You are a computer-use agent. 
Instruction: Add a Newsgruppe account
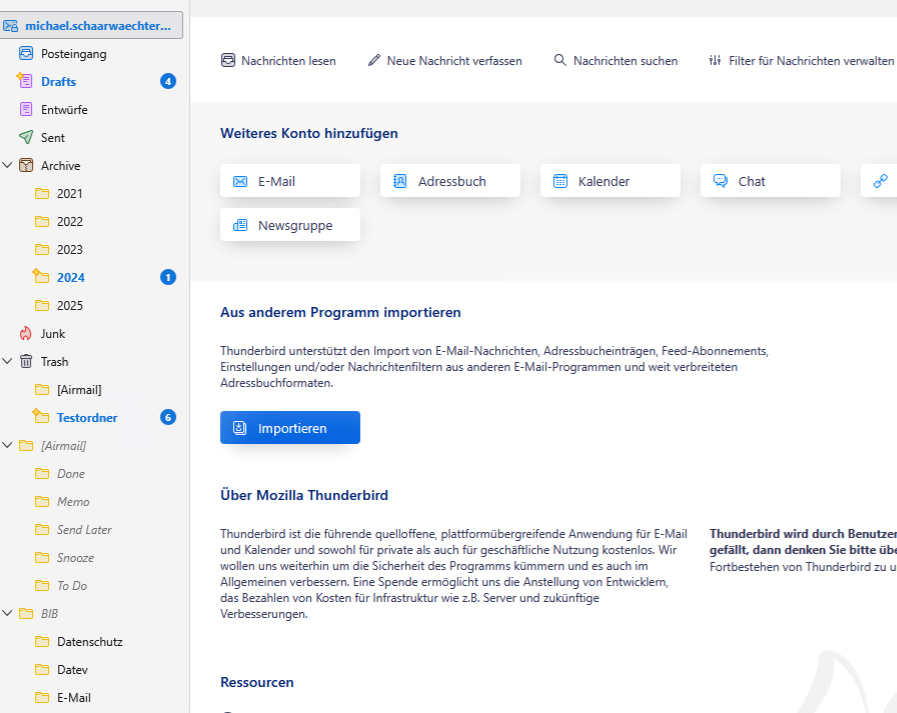pyautogui.click(x=290, y=225)
